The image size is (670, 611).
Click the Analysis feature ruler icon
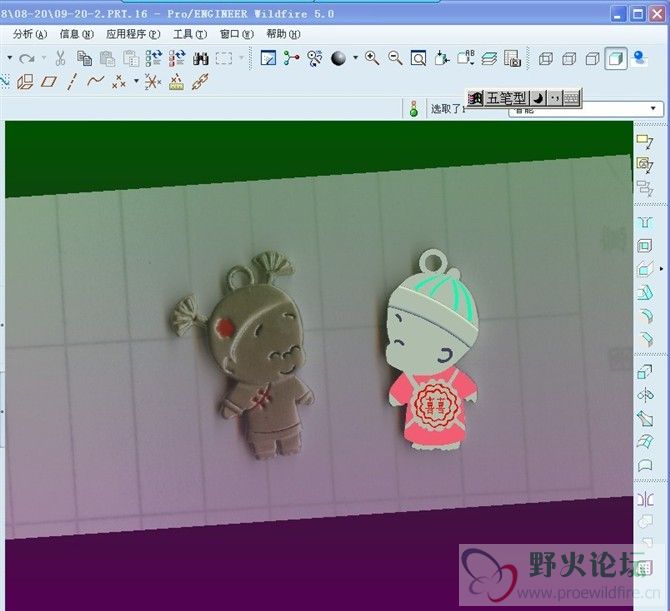176,81
